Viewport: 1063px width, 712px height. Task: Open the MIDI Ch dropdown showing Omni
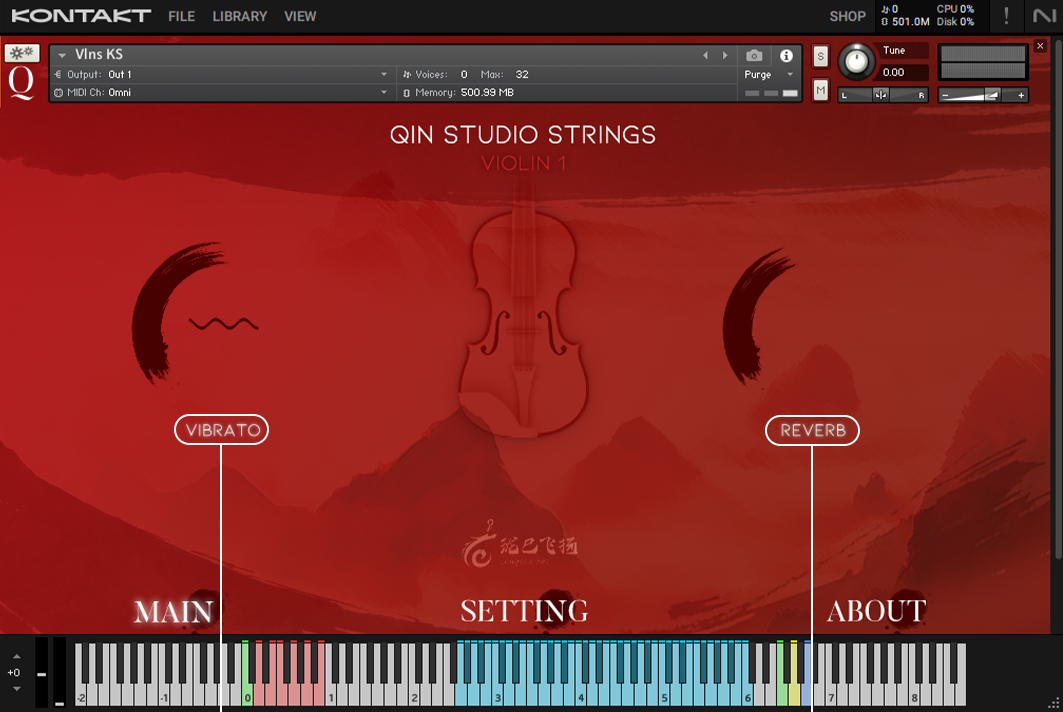pos(220,92)
